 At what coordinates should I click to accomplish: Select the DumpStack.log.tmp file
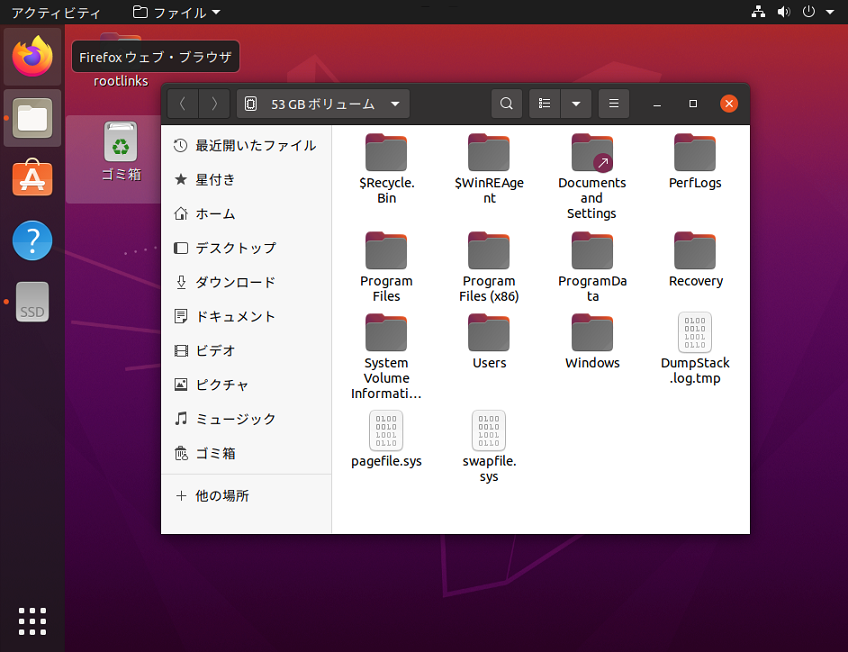pyautogui.click(x=695, y=348)
